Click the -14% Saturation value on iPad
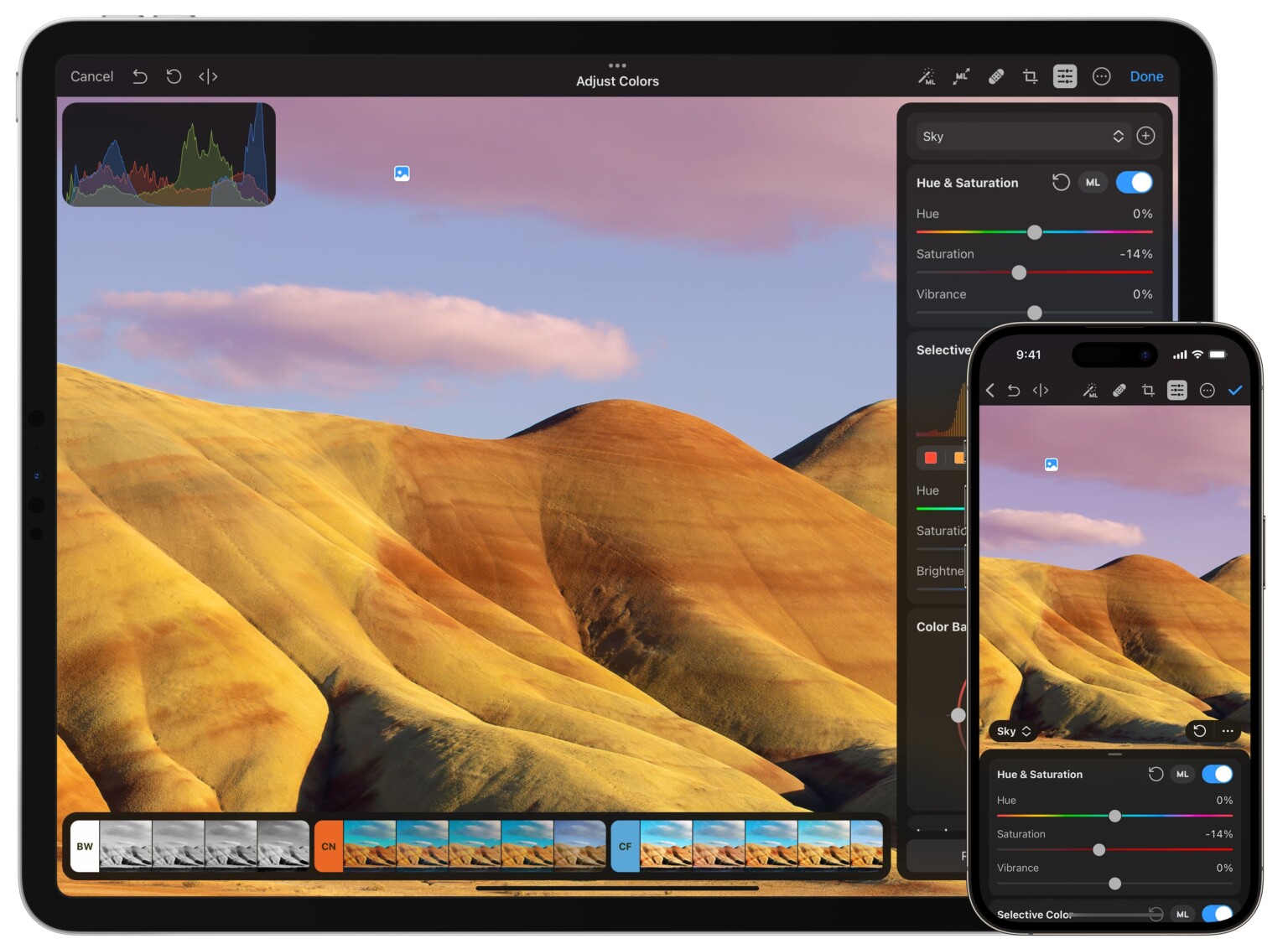Image resolution: width=1288 pixels, height=949 pixels. coord(1135,254)
